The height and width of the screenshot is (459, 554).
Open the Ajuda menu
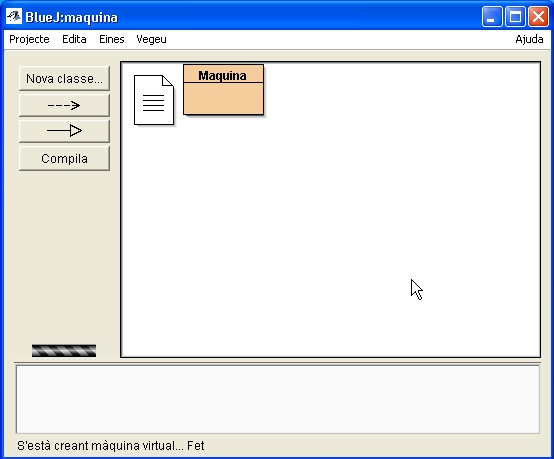click(x=529, y=39)
